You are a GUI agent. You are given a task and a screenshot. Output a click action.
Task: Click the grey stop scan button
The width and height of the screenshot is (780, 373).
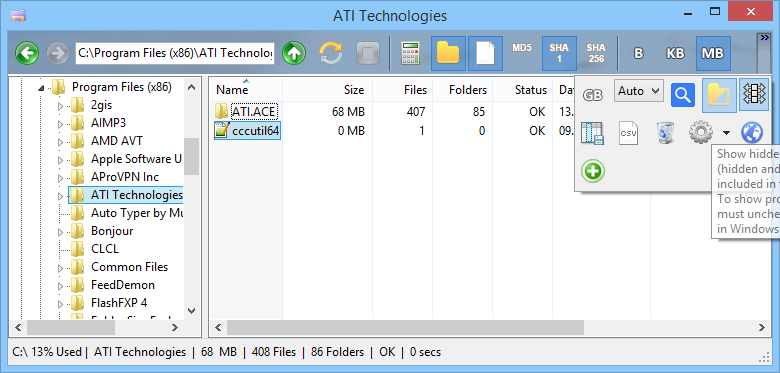[x=368, y=53]
